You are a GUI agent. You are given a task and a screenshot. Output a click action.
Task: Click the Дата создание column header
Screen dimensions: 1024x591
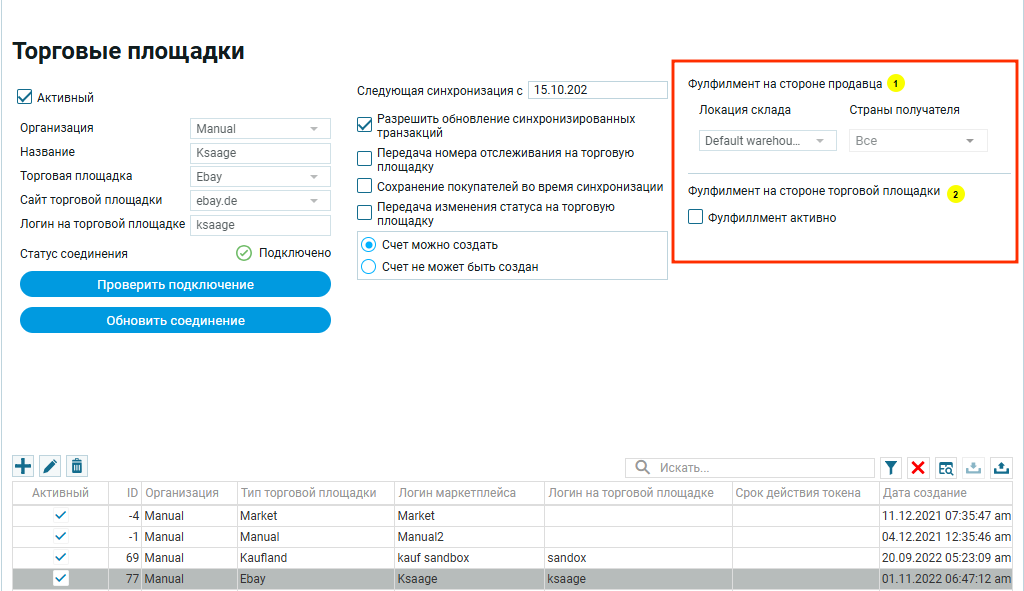point(924,493)
